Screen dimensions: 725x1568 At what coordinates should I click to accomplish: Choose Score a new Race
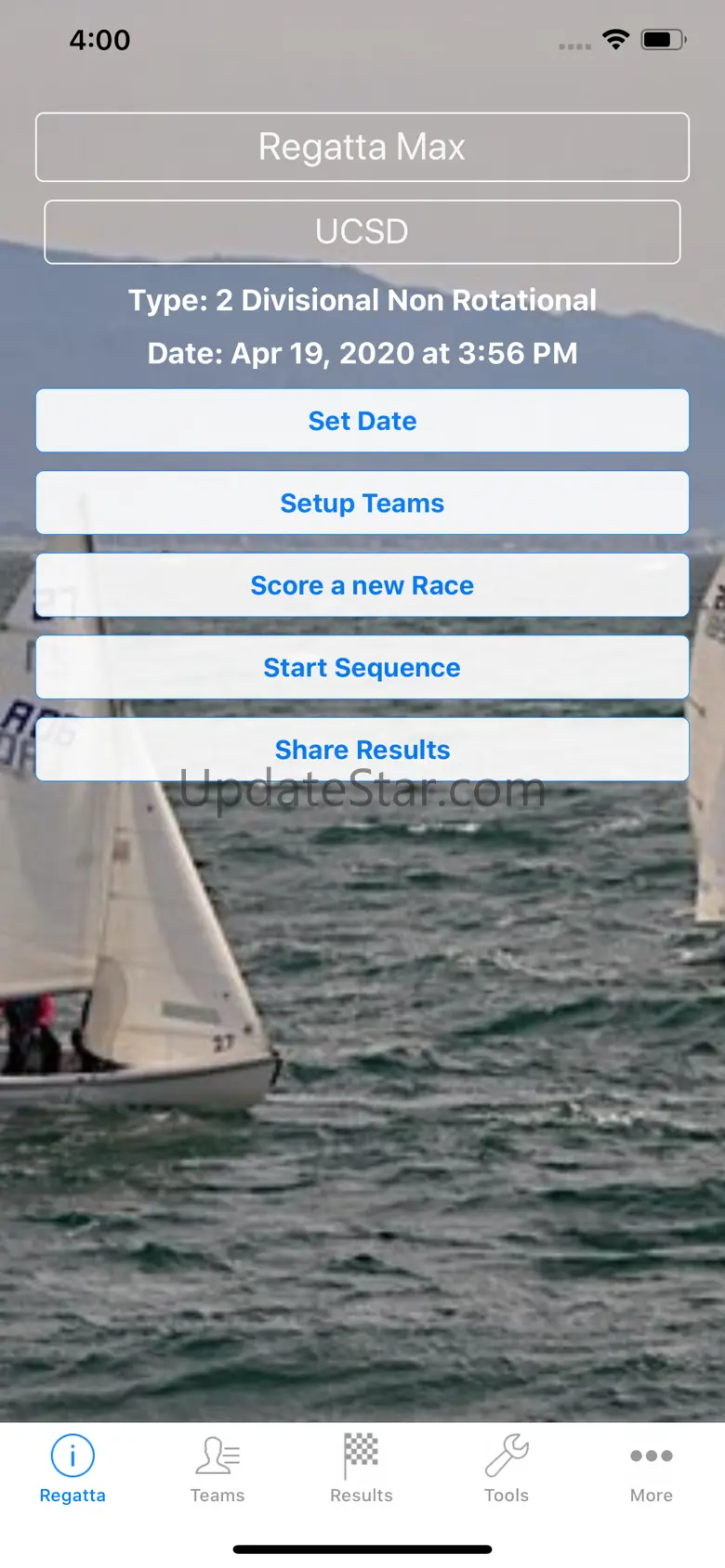(x=362, y=585)
